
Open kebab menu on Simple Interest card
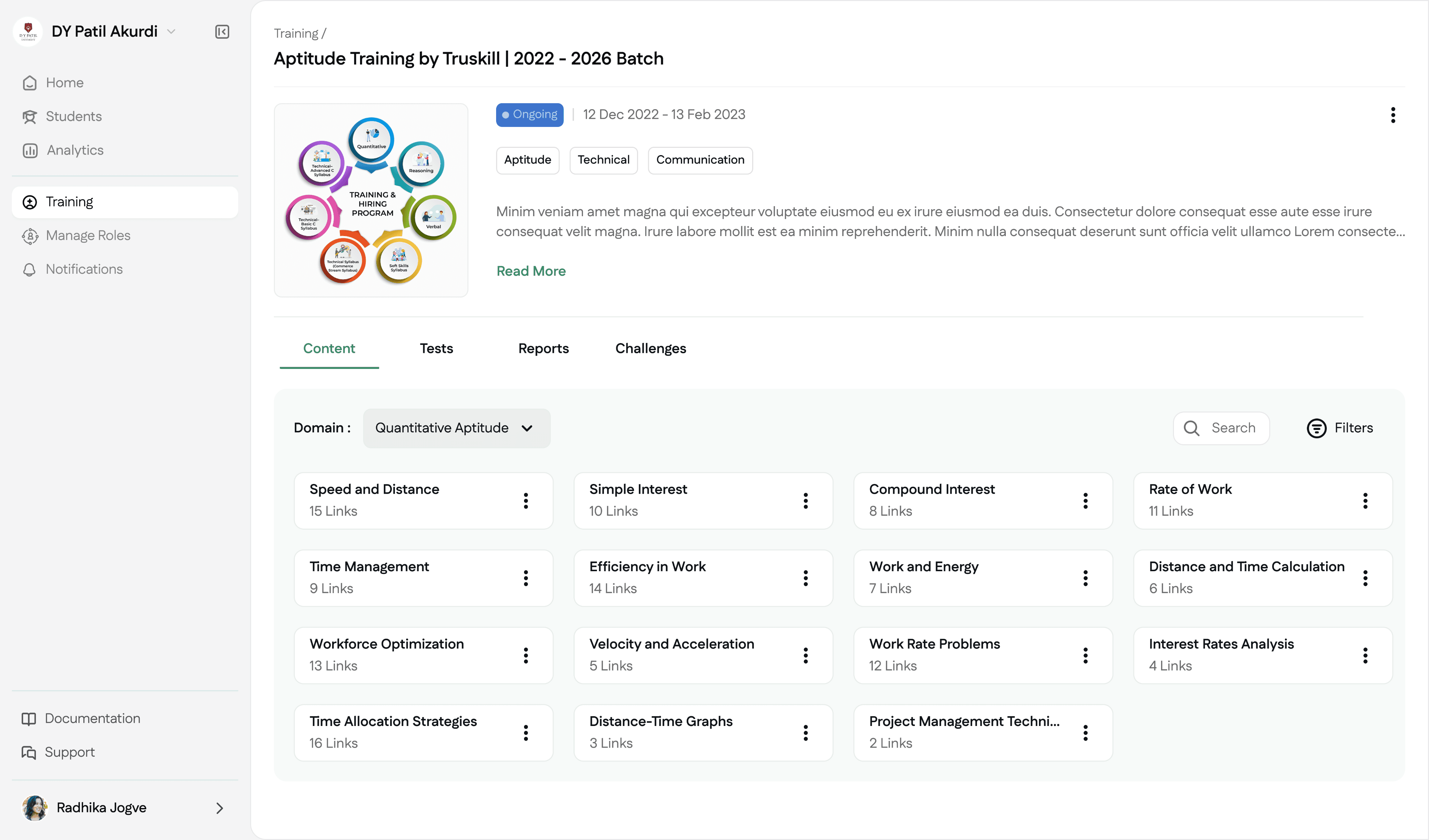pos(805,500)
